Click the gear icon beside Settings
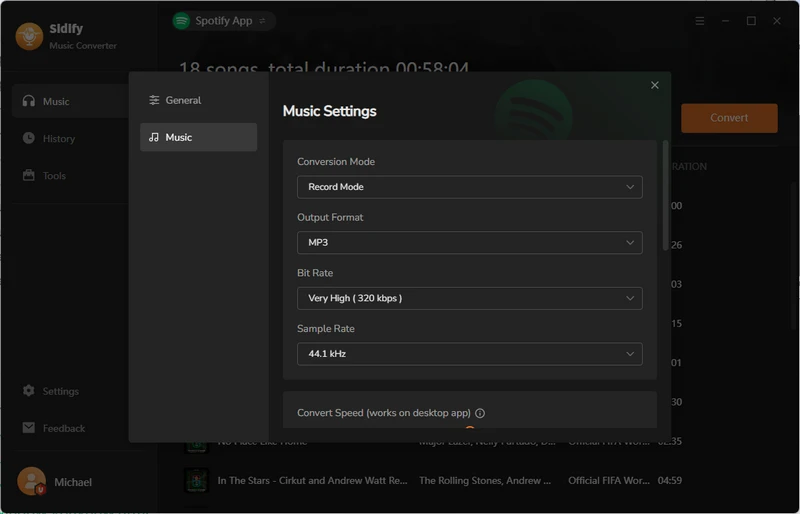Screen dimensions: 800x514 (29, 391)
